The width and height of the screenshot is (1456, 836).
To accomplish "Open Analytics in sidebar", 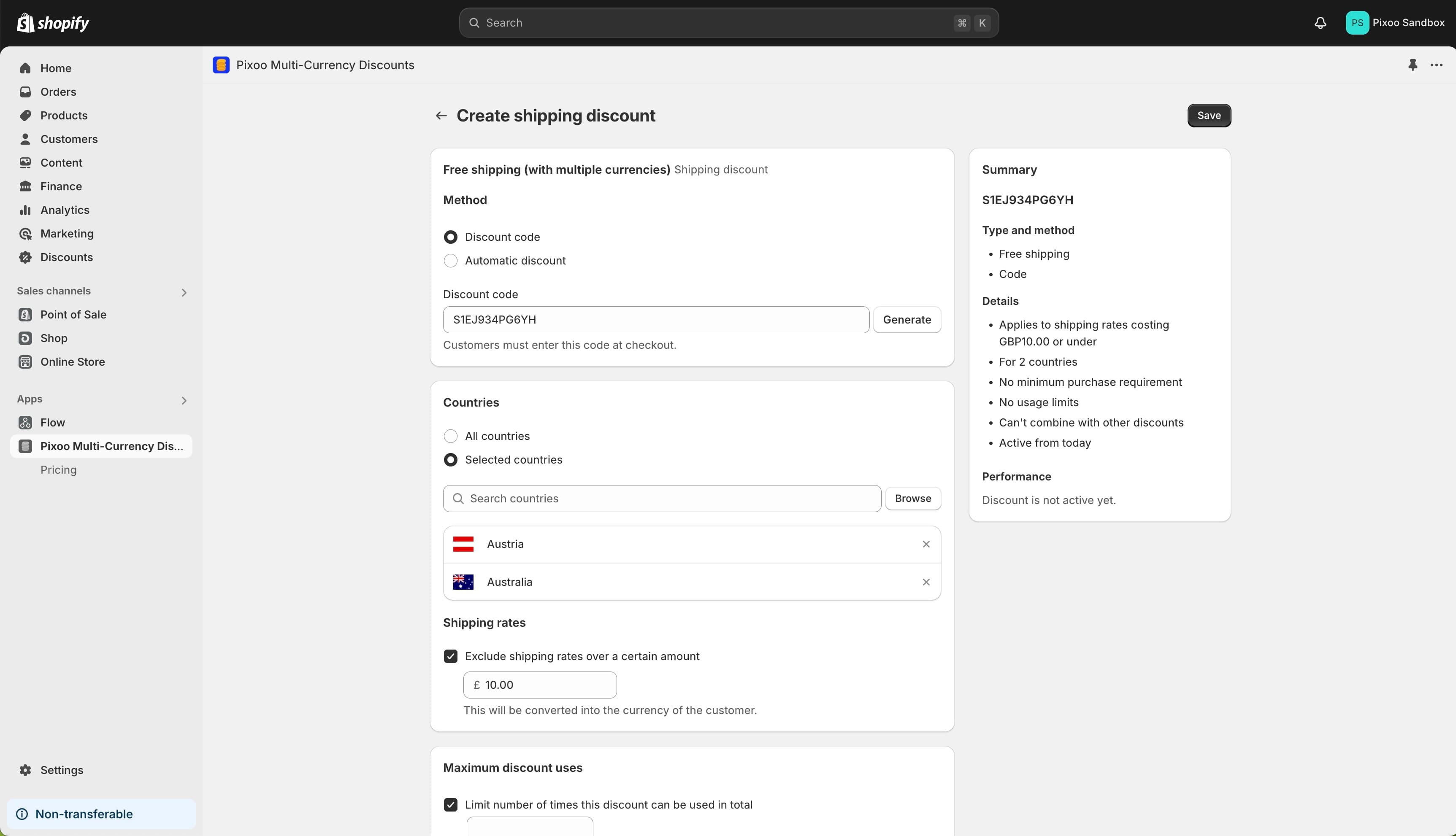I will coord(101,210).
